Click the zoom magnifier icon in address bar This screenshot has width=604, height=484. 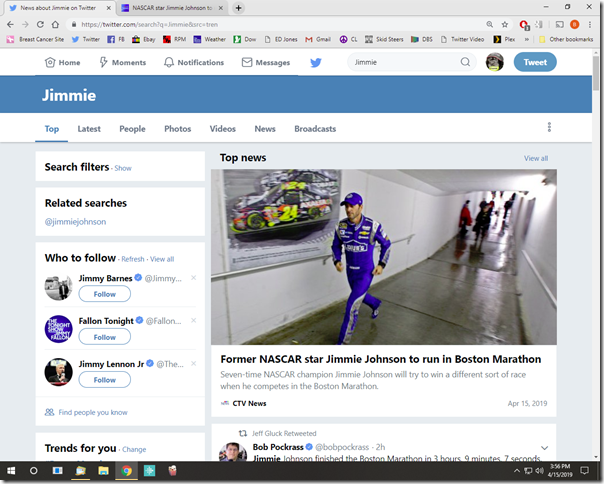[x=490, y=24]
